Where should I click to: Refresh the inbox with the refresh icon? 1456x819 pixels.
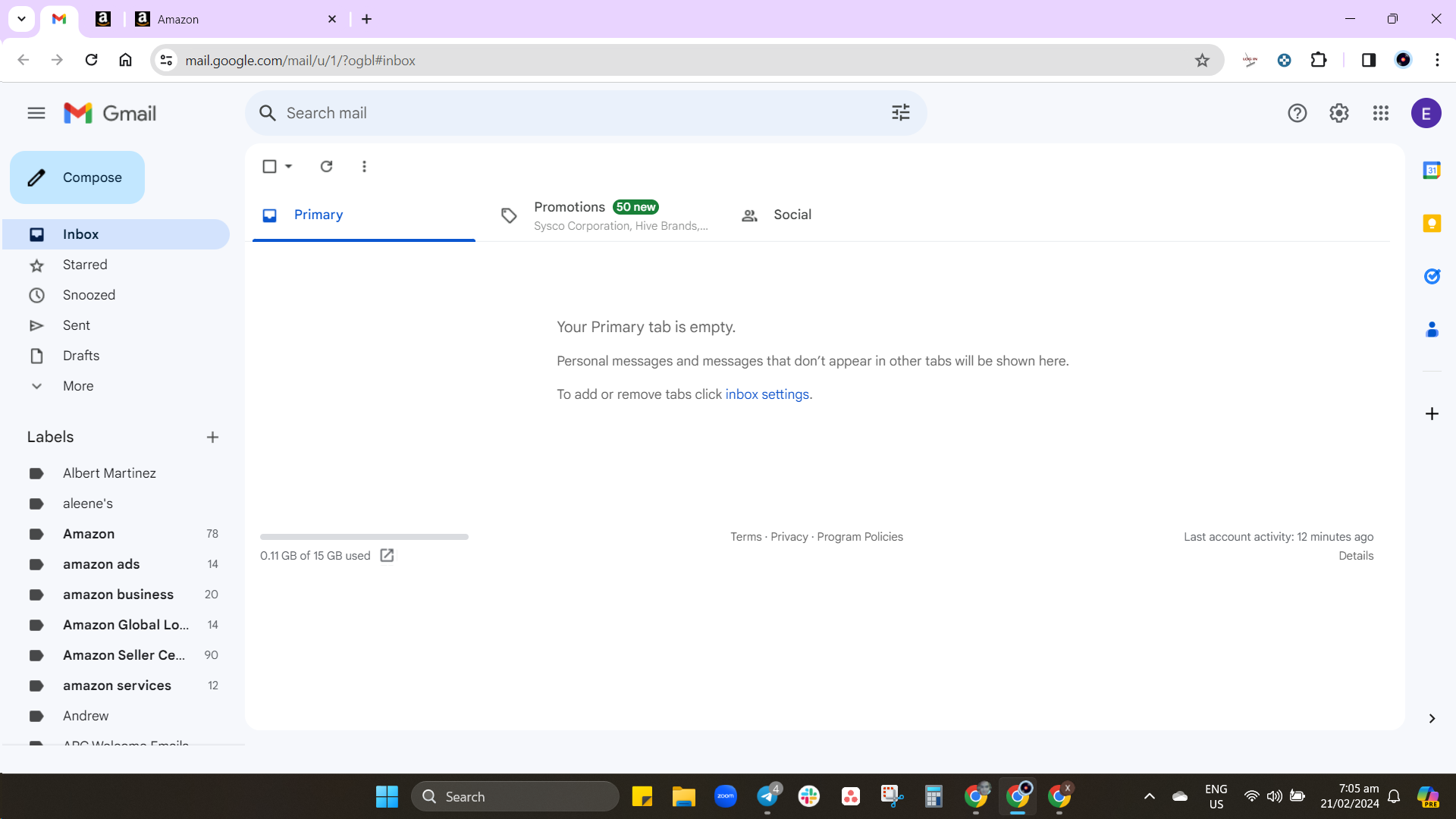click(327, 166)
